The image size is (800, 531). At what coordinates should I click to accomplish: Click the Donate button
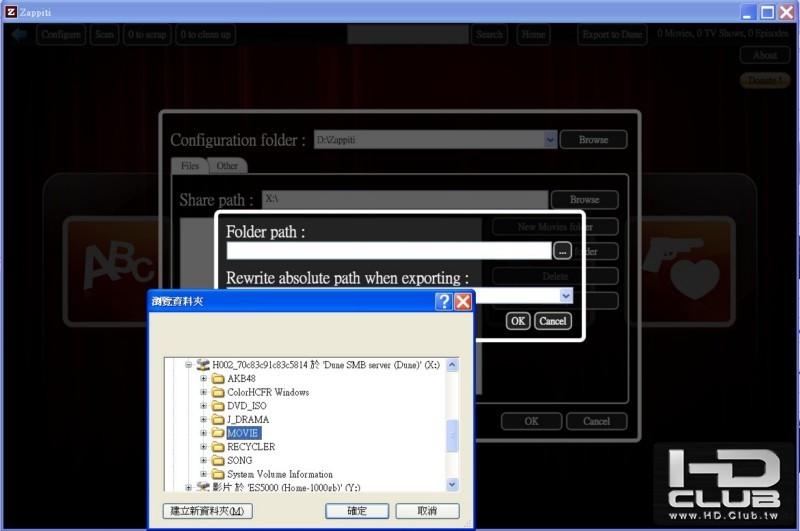point(765,81)
